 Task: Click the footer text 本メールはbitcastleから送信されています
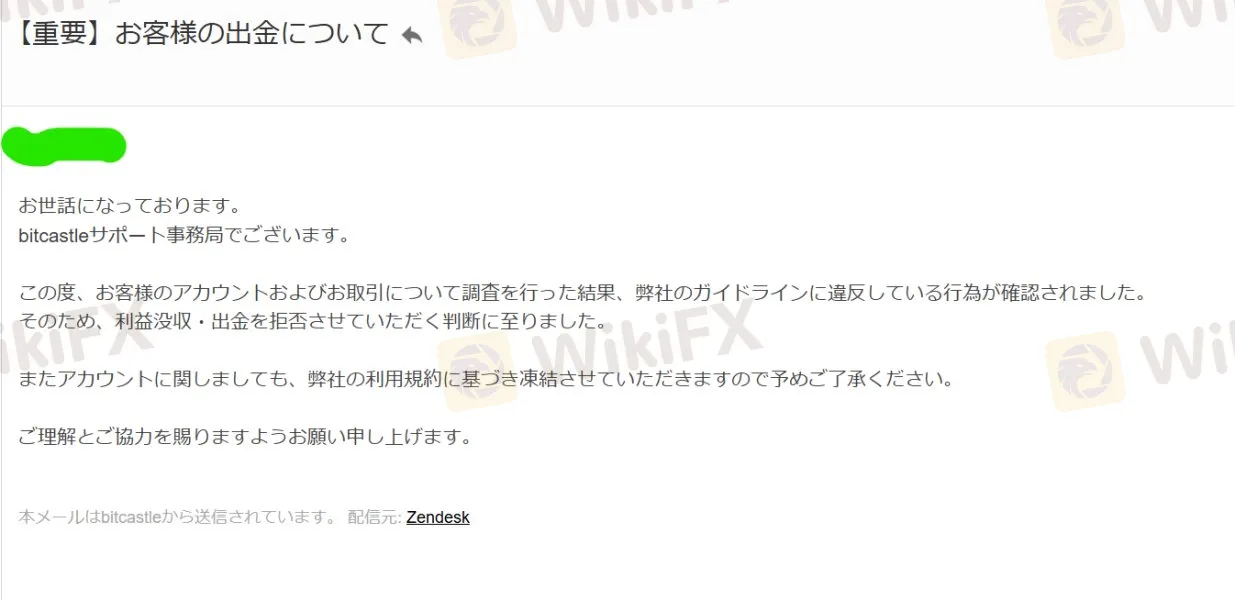(178, 517)
